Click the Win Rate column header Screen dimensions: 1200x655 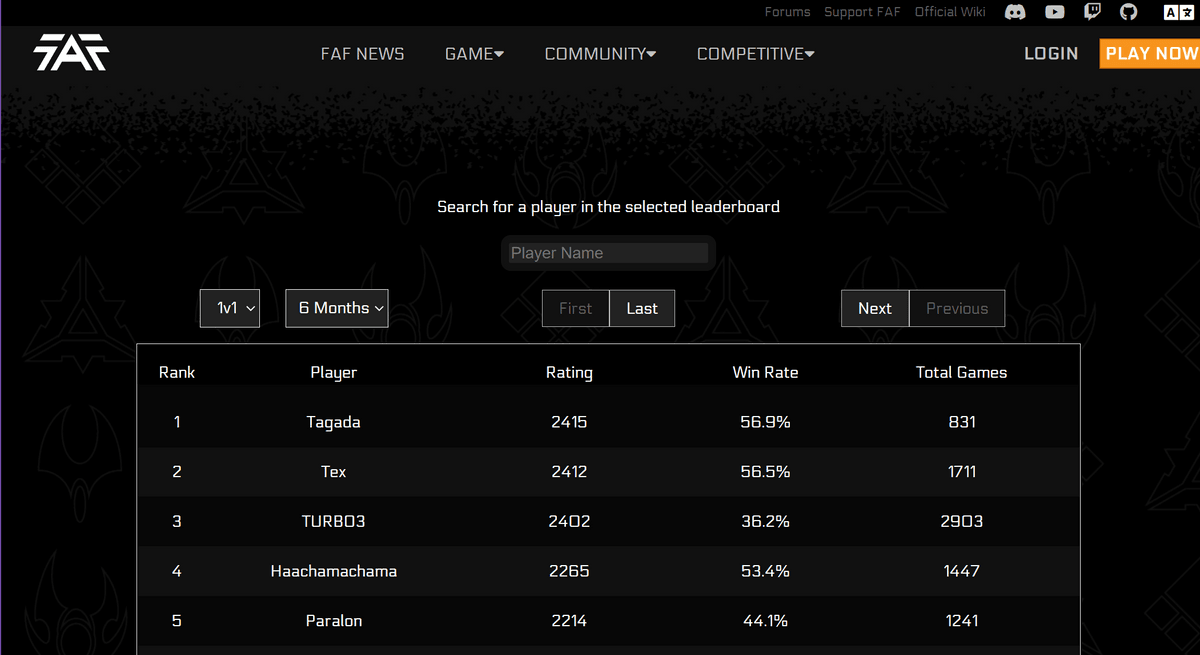765,372
